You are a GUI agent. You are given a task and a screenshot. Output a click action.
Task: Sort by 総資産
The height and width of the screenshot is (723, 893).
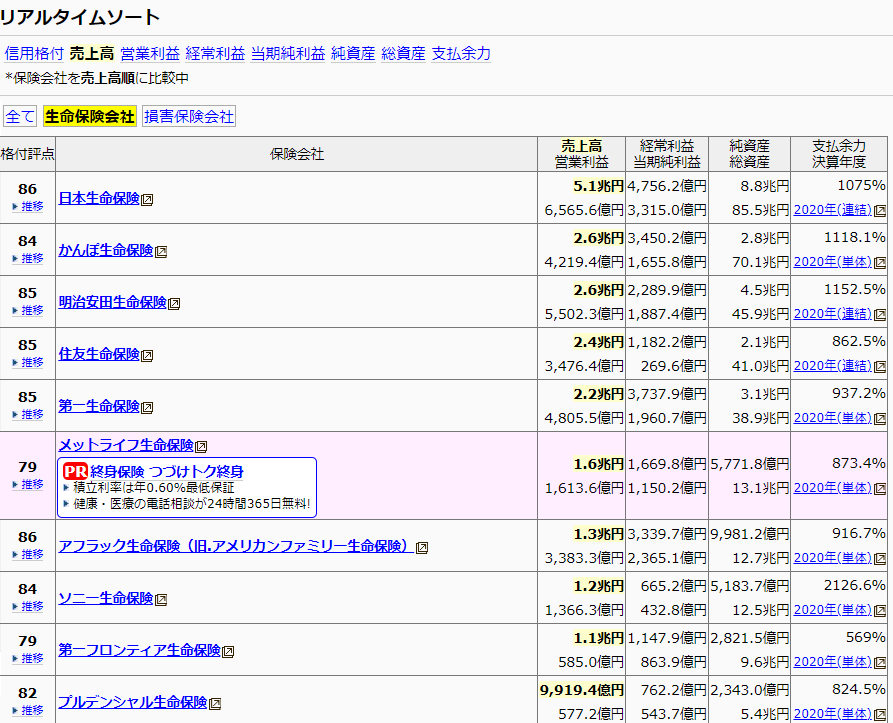[x=403, y=54]
